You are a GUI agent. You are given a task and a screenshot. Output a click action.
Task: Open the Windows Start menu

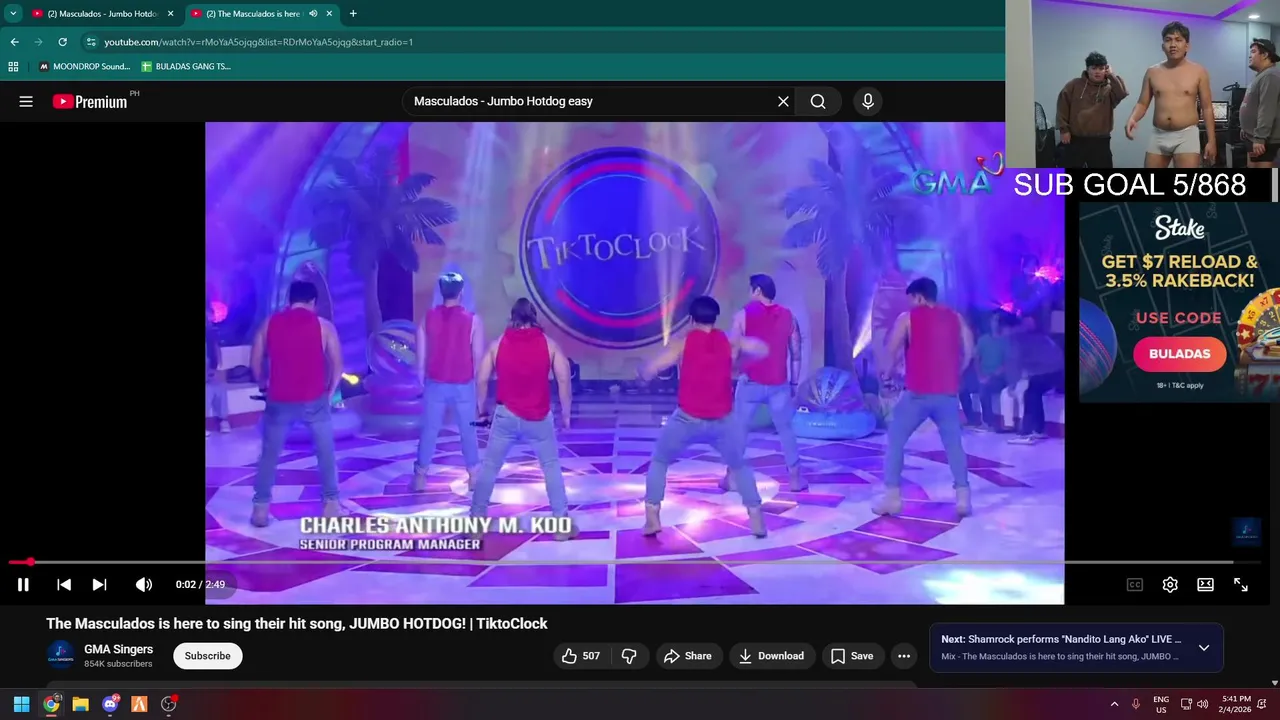click(21, 704)
